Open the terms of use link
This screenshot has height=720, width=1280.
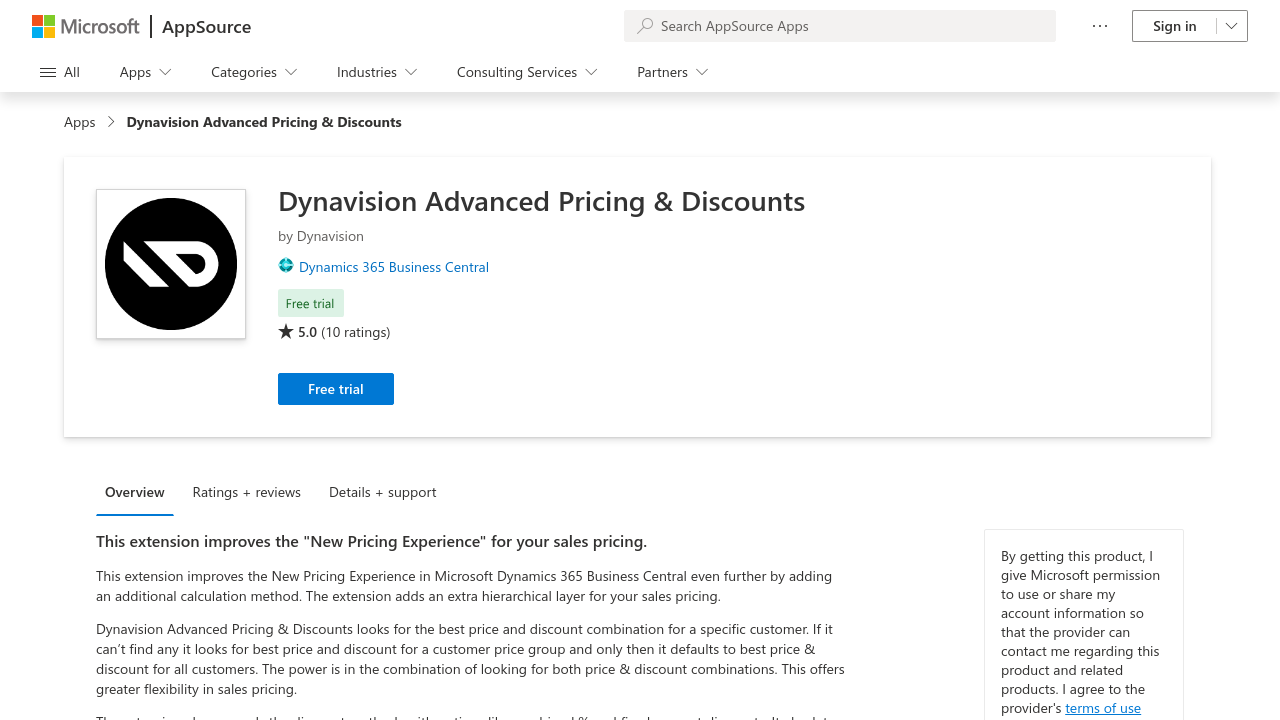(x=1103, y=708)
